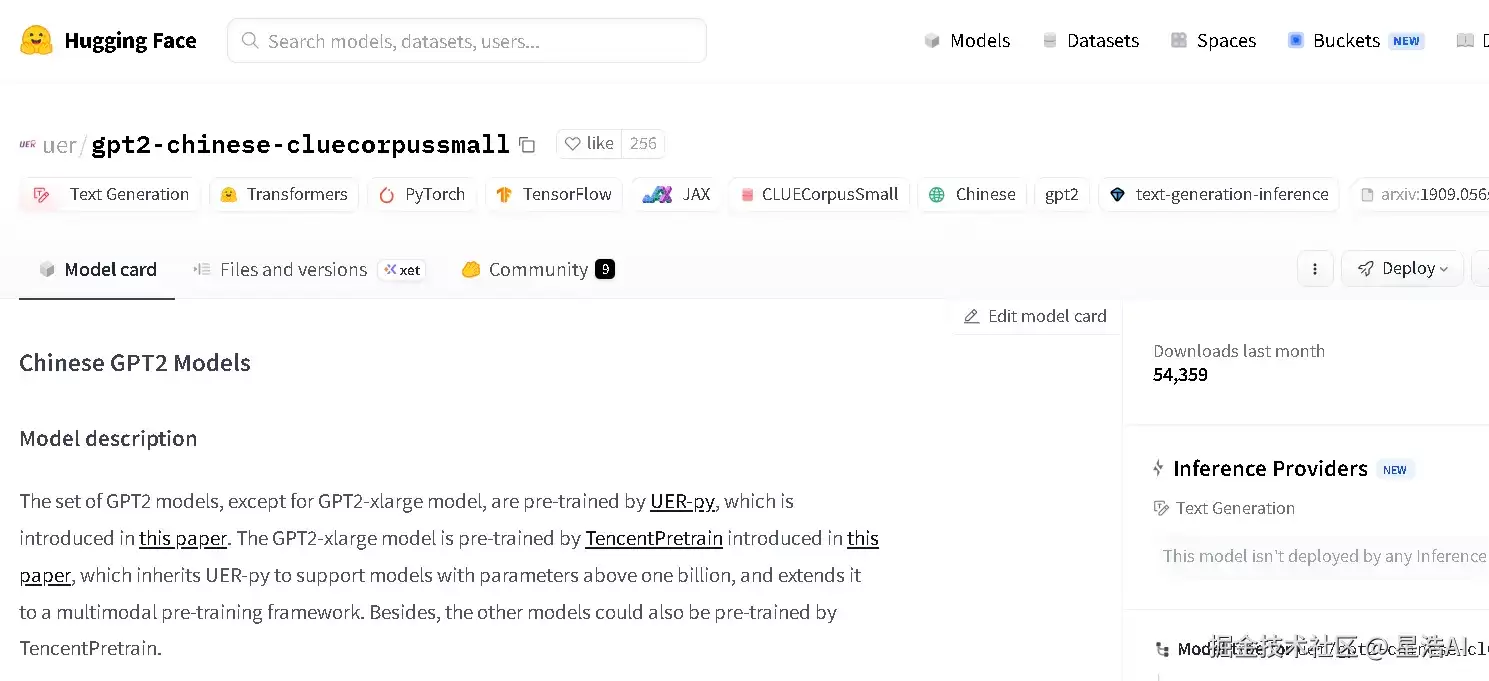Viewport: 1489px width, 681px height.
Task: Select the Model card tab
Action: click(x=97, y=270)
